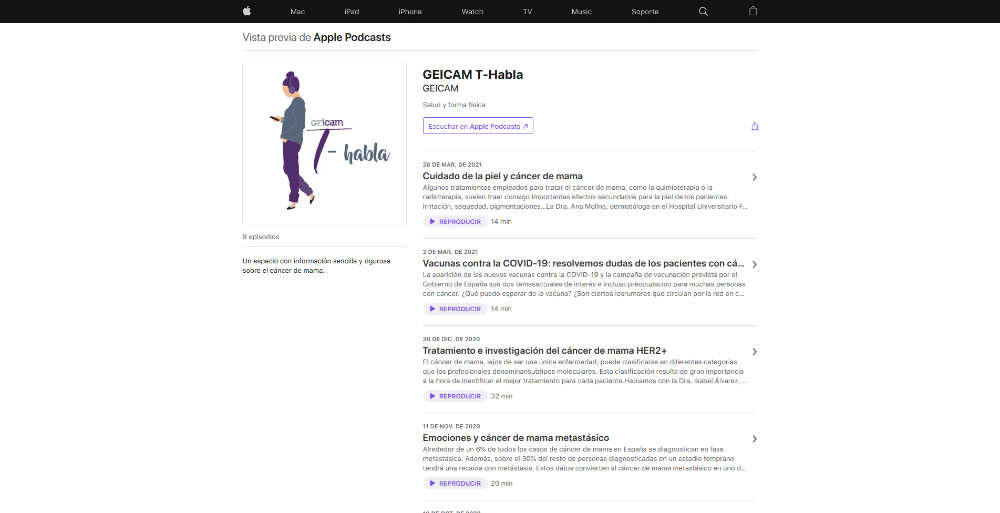Image resolution: width=1000 pixels, height=513 pixels.
Task: Open the iPad menu item
Action: [x=351, y=11]
